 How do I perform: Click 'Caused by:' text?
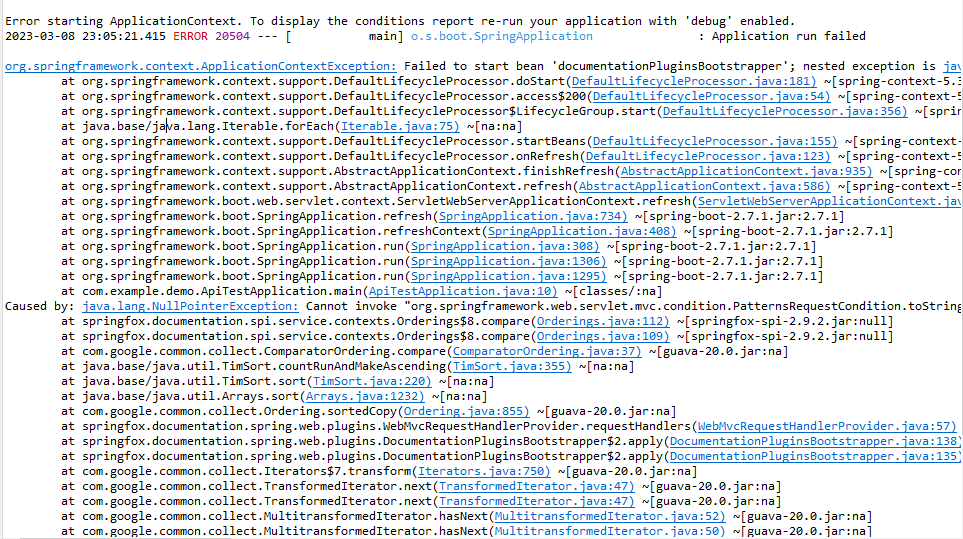tap(40, 306)
